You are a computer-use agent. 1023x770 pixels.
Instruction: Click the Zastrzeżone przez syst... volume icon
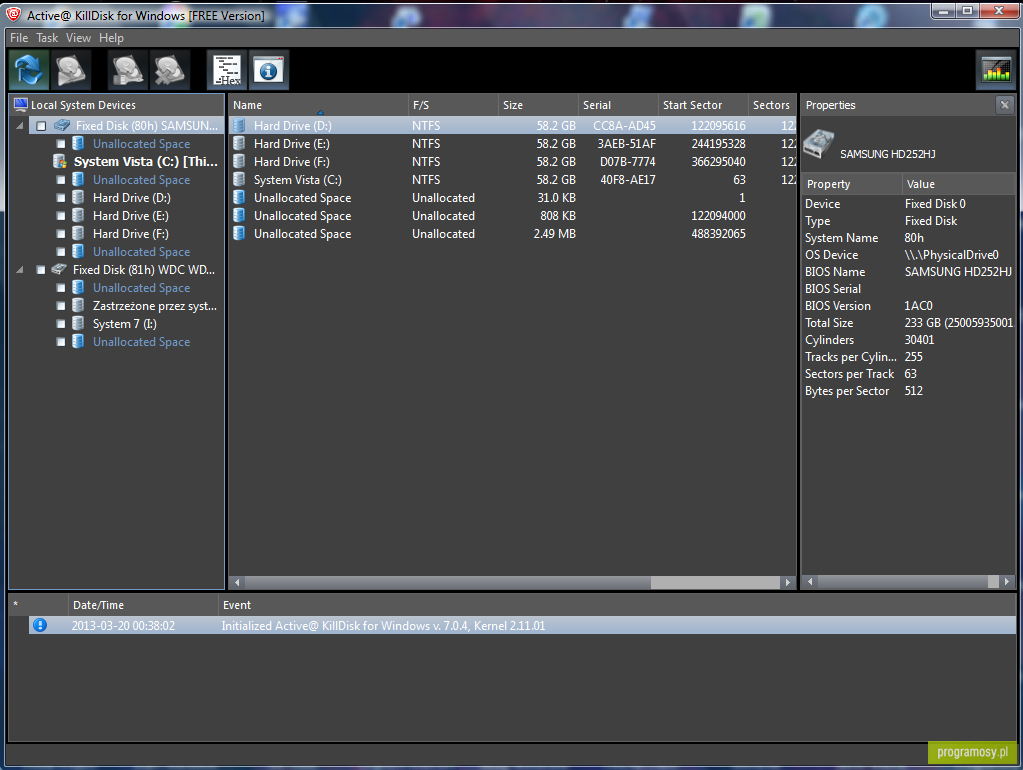pos(78,305)
